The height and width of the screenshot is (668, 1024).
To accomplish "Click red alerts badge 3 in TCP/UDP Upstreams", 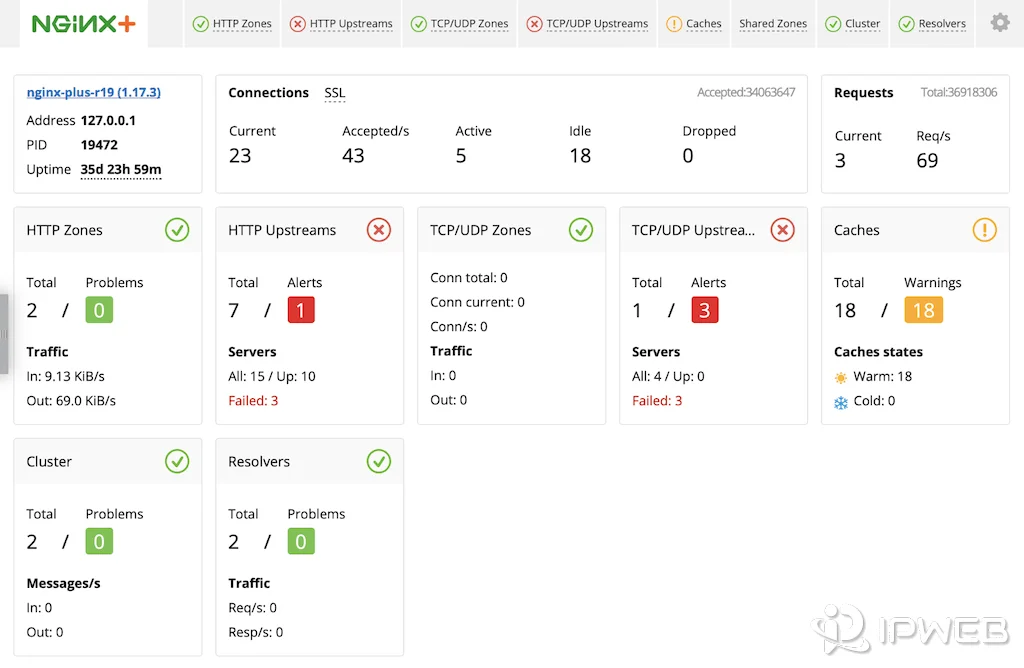I will pyautogui.click(x=705, y=310).
